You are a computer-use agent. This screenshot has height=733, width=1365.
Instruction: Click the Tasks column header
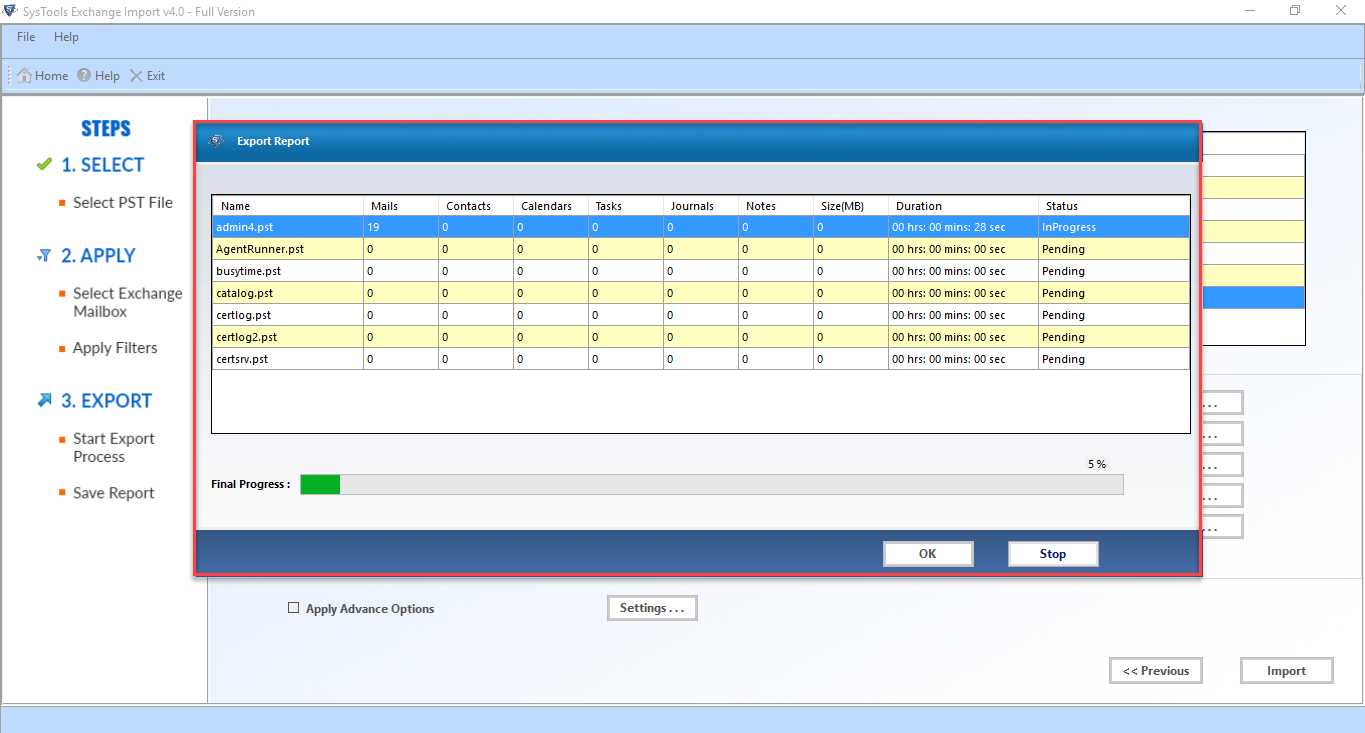(x=626, y=206)
